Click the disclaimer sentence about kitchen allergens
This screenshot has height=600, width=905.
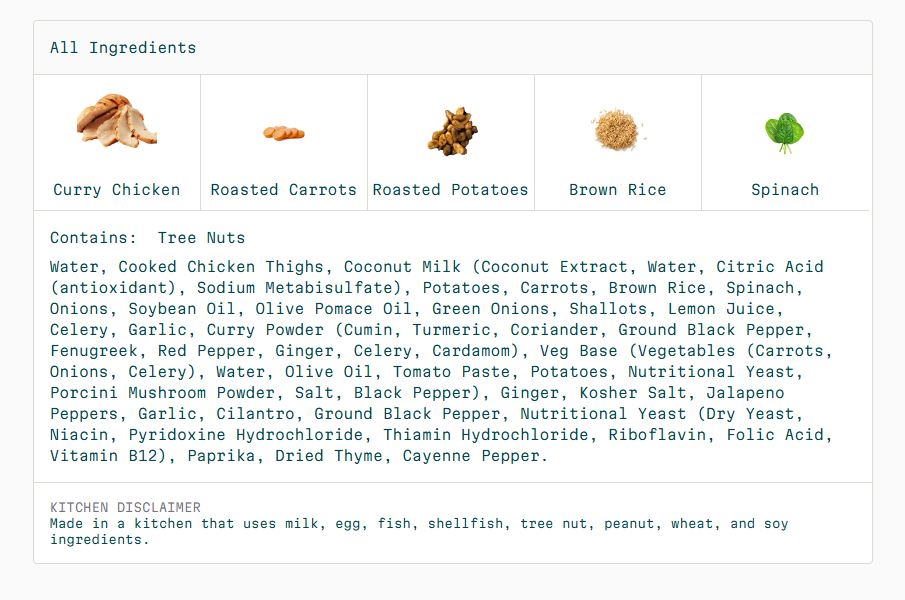pyautogui.click(x=419, y=531)
